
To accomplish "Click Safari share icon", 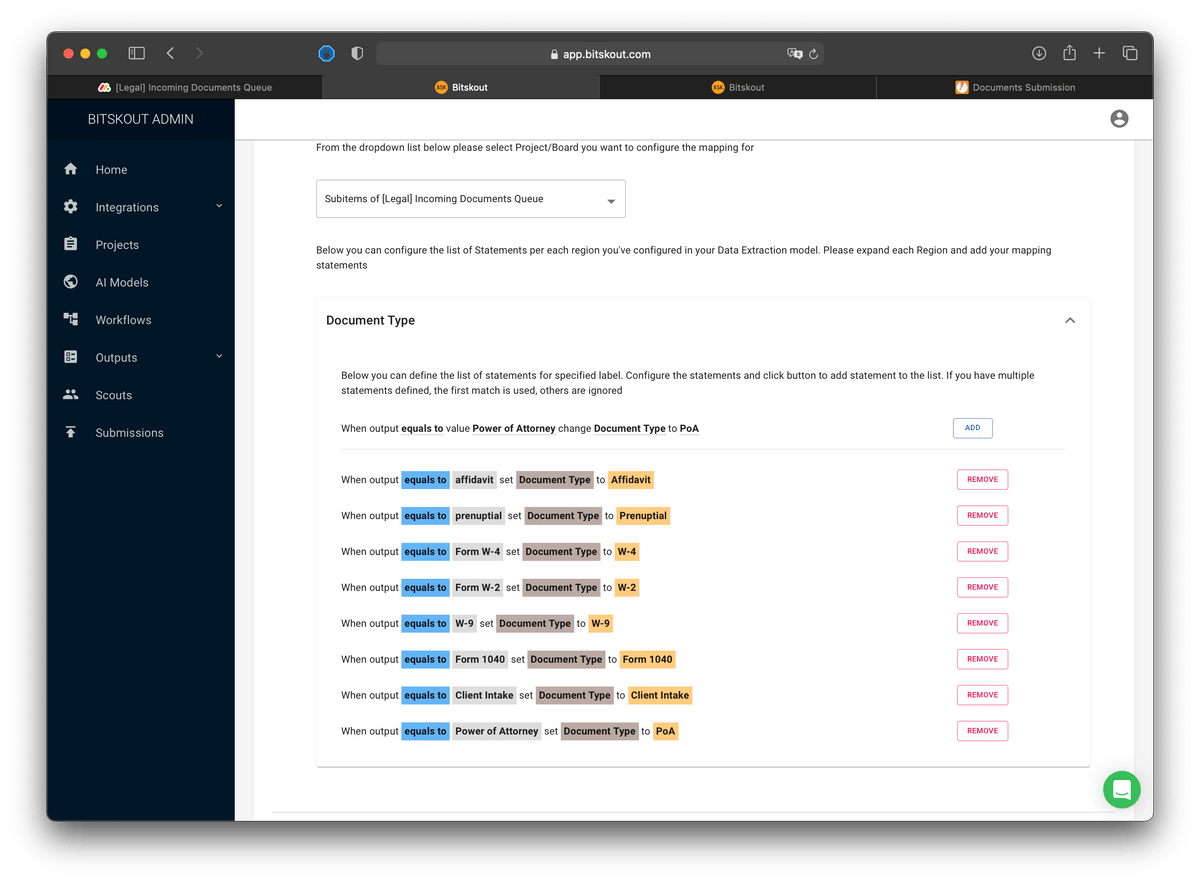I will coord(1069,53).
